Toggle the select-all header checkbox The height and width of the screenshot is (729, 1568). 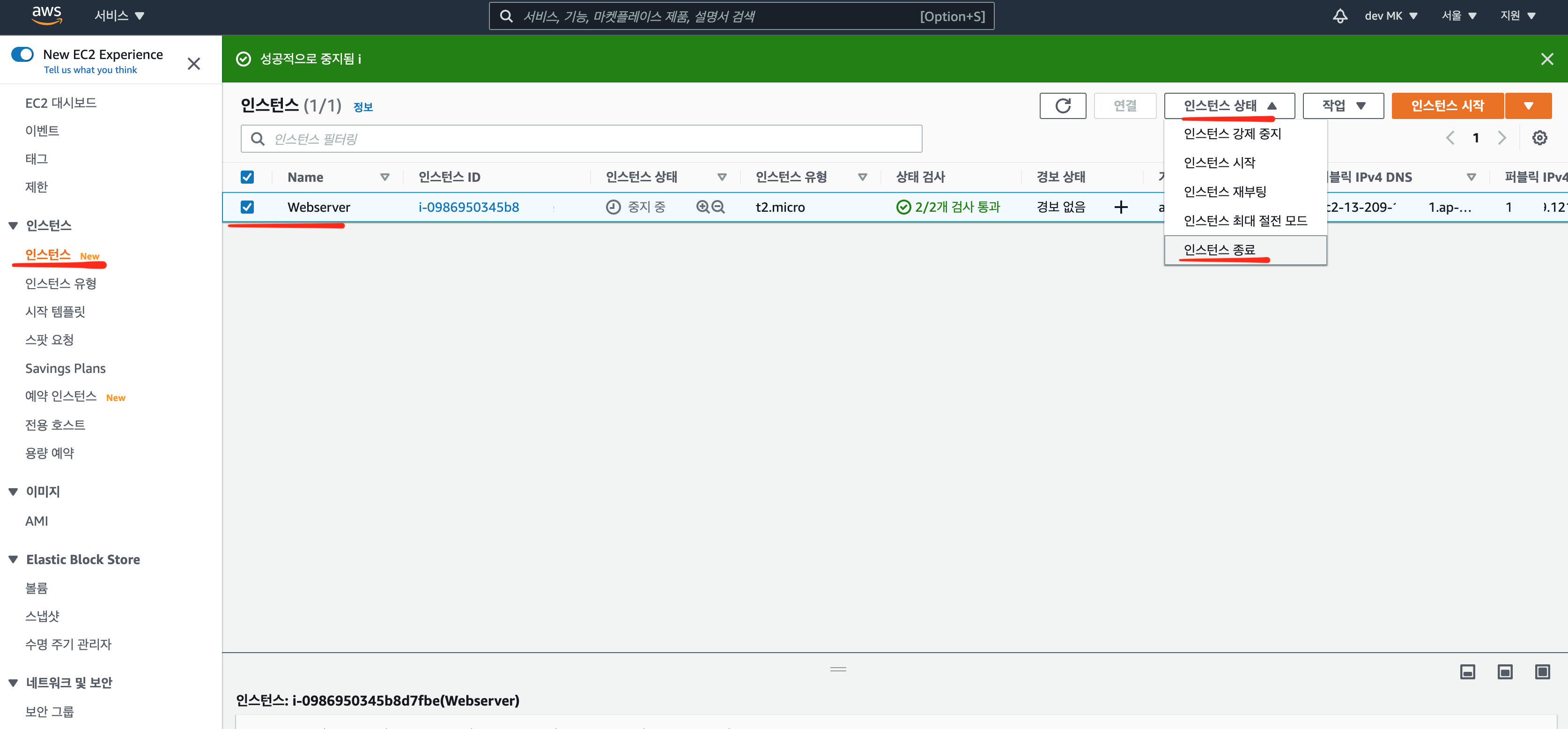click(247, 177)
